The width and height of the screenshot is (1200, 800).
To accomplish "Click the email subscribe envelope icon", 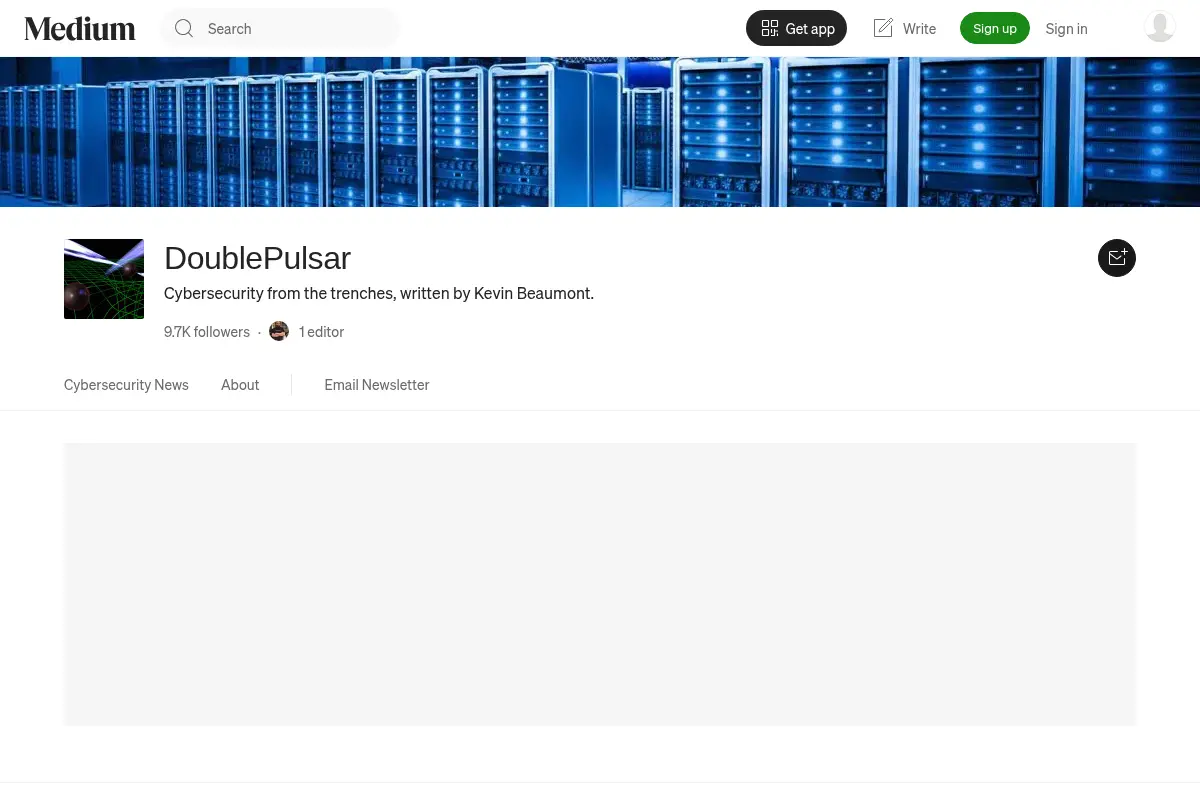I will coord(1117,258).
